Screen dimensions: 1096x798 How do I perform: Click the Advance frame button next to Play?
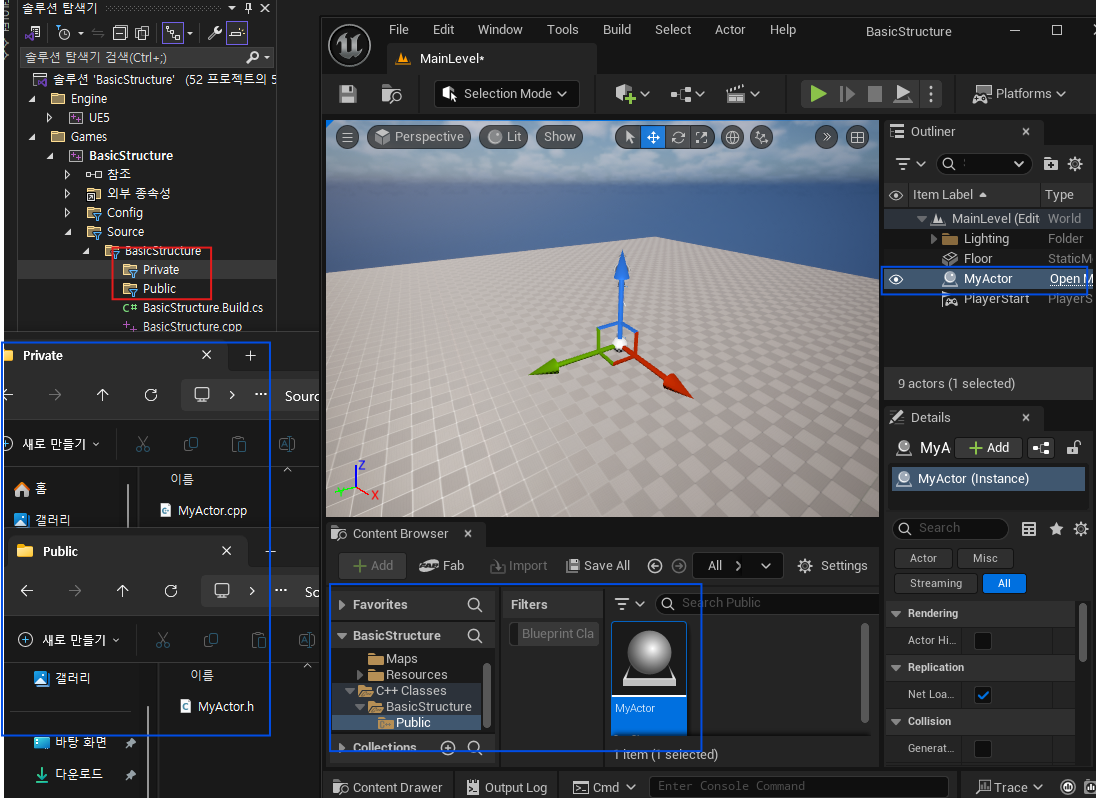847,94
